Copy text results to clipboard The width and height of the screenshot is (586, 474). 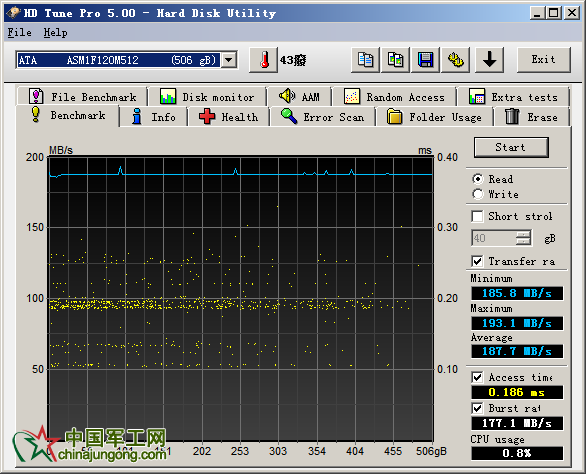pos(365,60)
